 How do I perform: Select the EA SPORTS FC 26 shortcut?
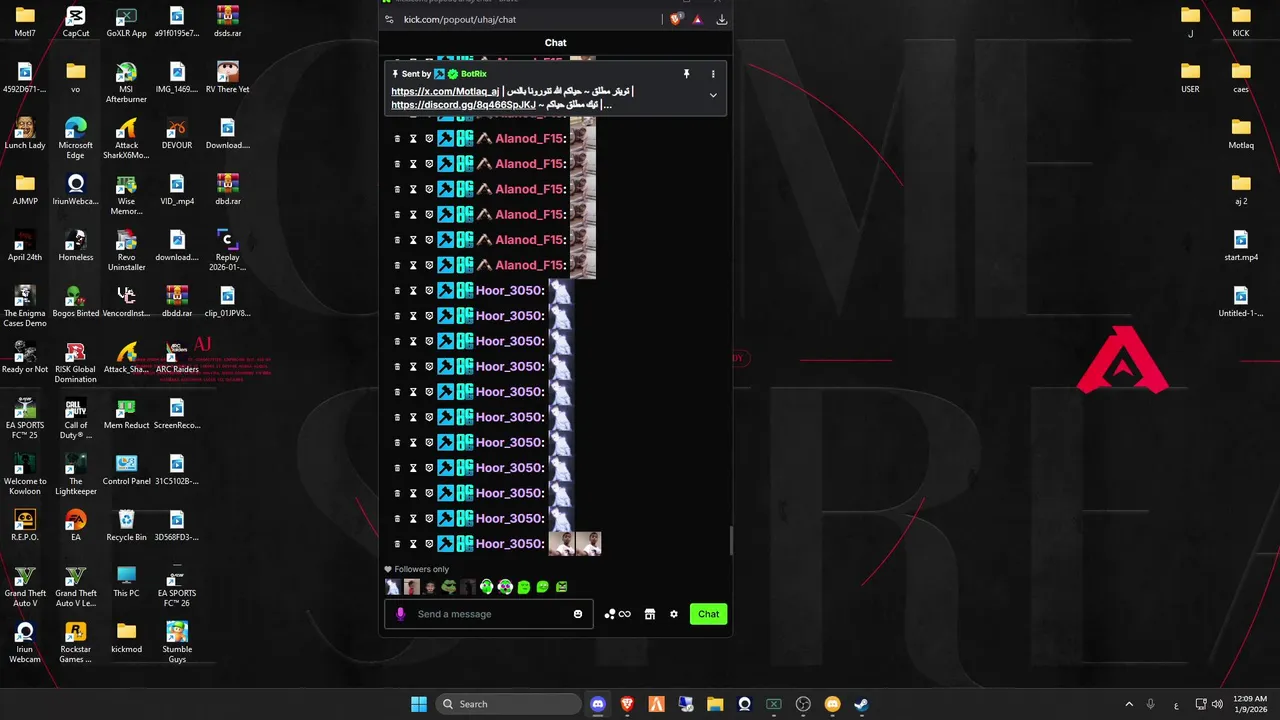click(x=177, y=586)
